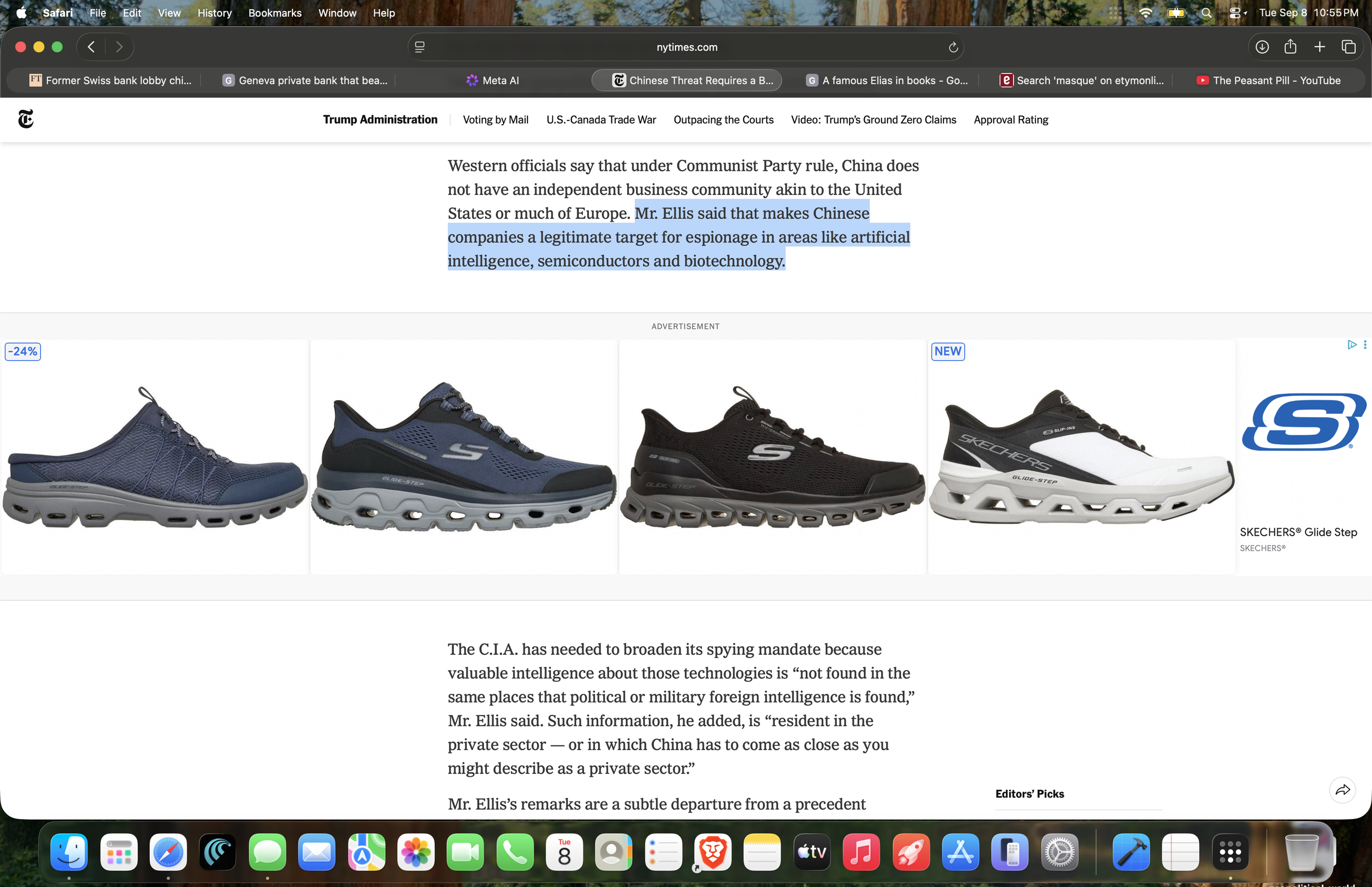Switch to the Meta AI tab

click(x=492, y=81)
